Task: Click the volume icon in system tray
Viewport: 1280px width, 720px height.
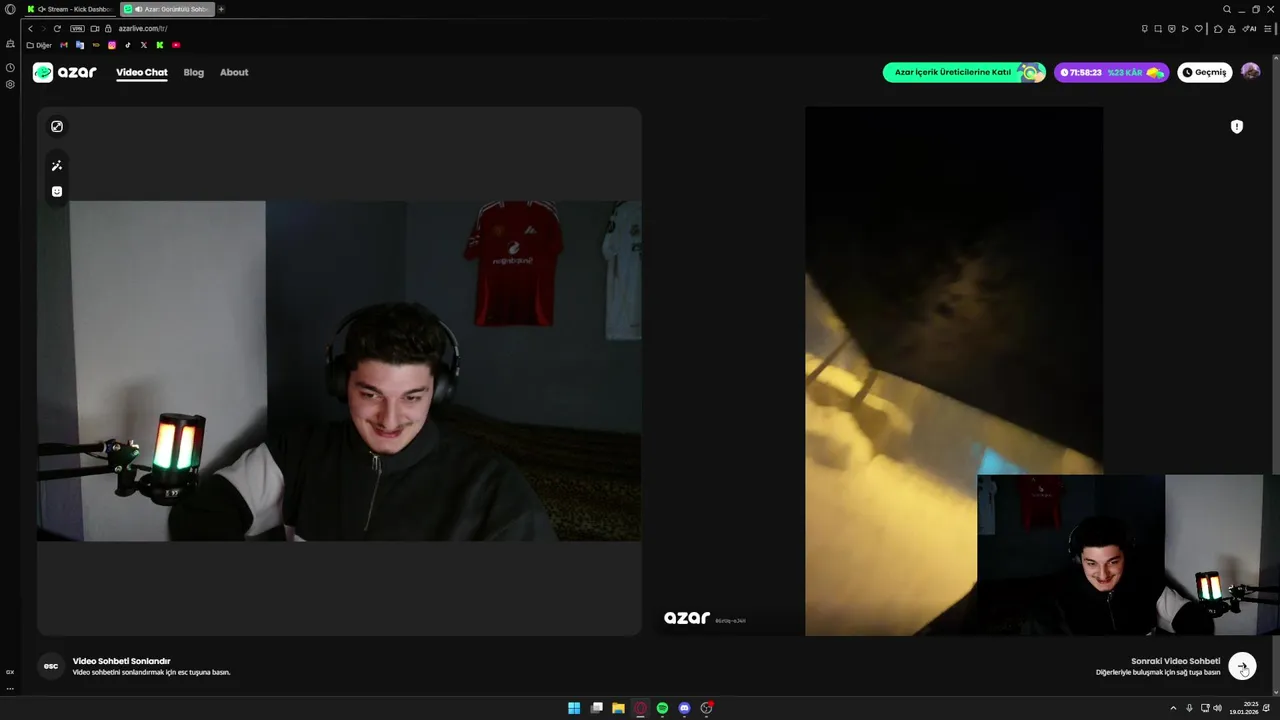Action: pyautogui.click(x=1217, y=708)
